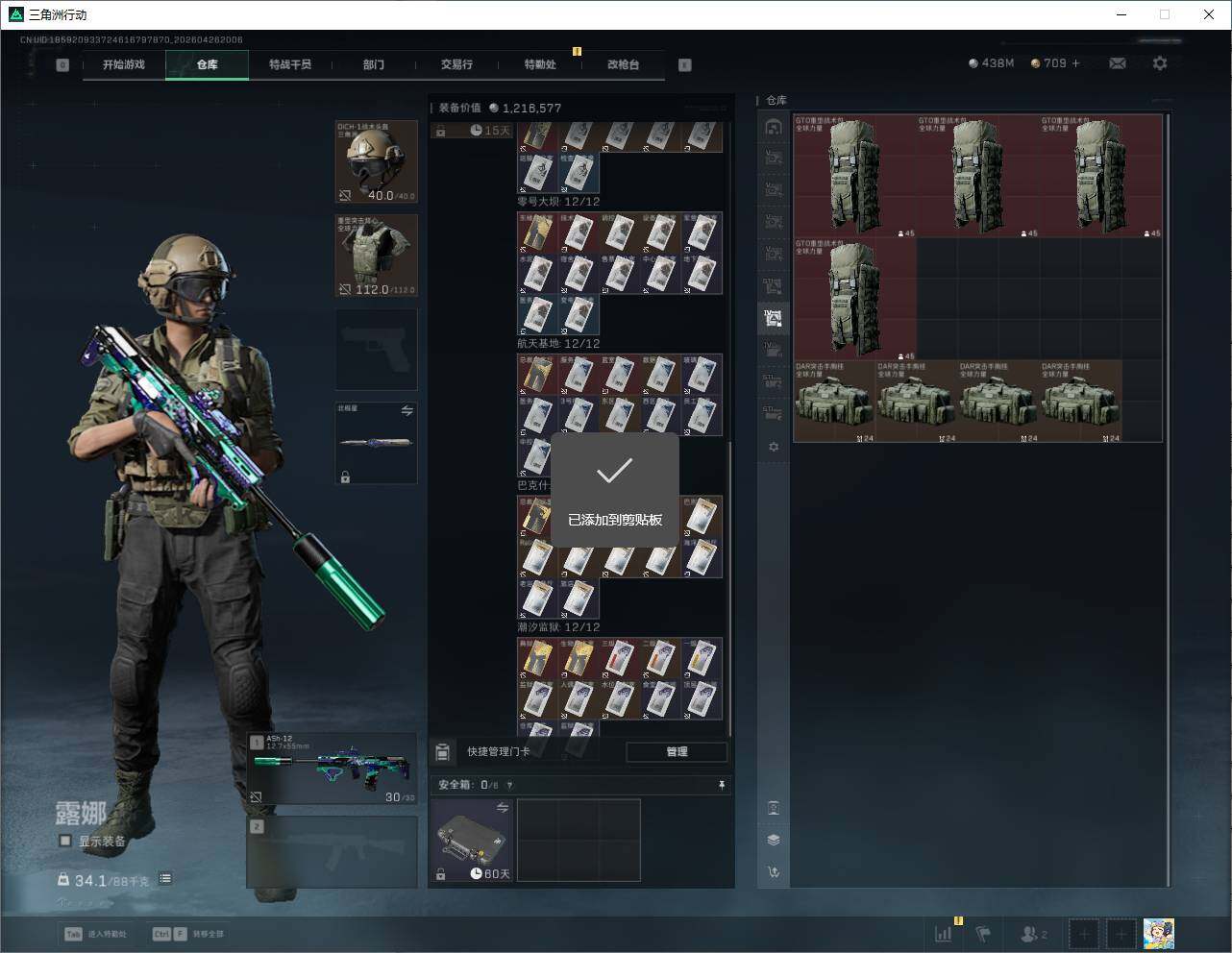The image size is (1232, 953).
Task: Select the DICH-1 helmet slot
Action: pos(376,162)
